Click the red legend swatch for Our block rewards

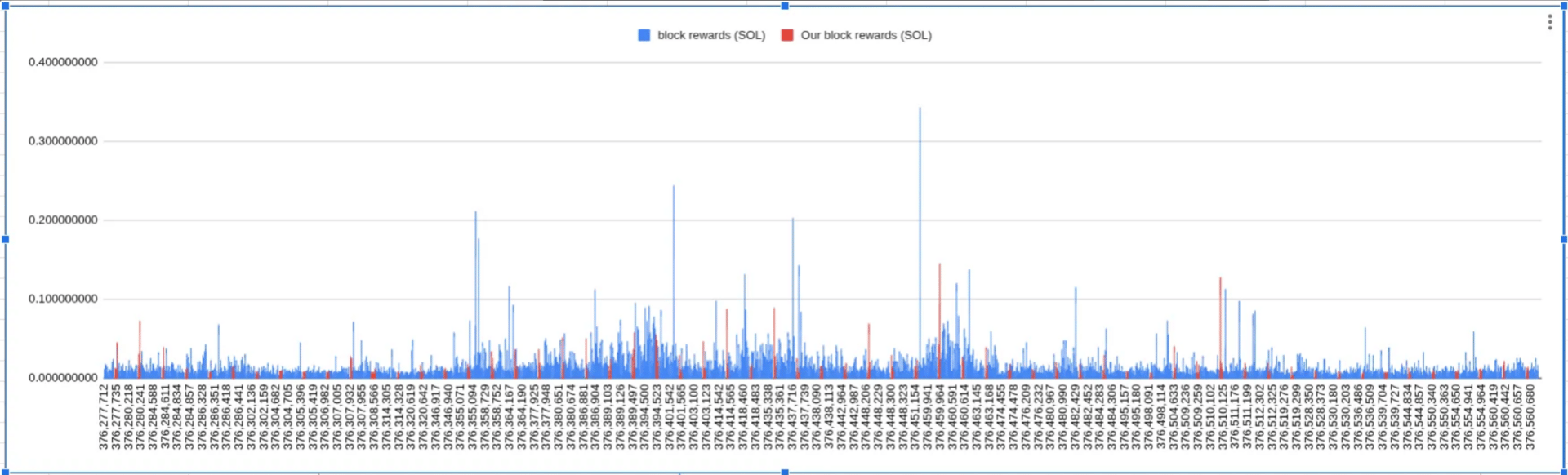point(787,35)
